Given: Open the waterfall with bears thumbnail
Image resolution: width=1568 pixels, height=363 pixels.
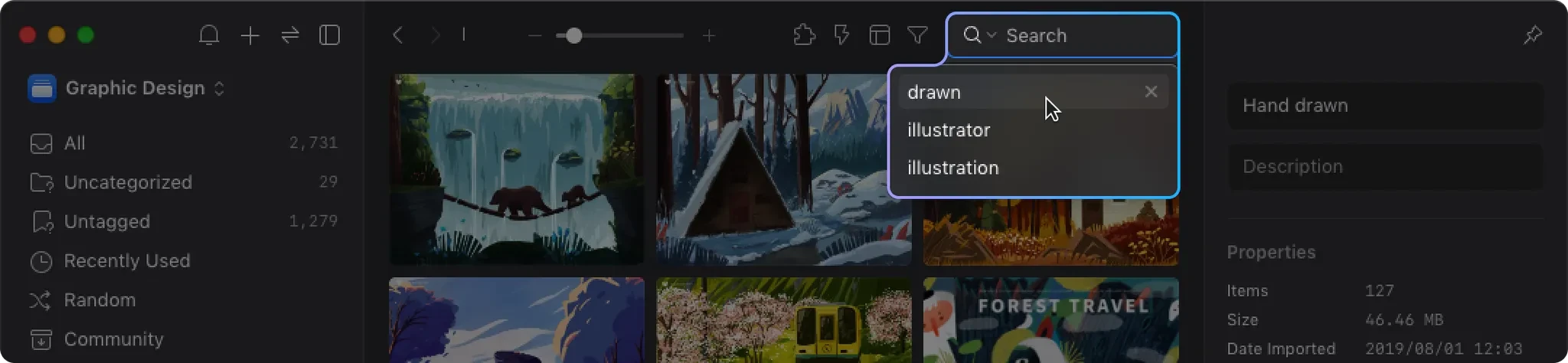Looking at the screenshot, I should click(x=516, y=169).
